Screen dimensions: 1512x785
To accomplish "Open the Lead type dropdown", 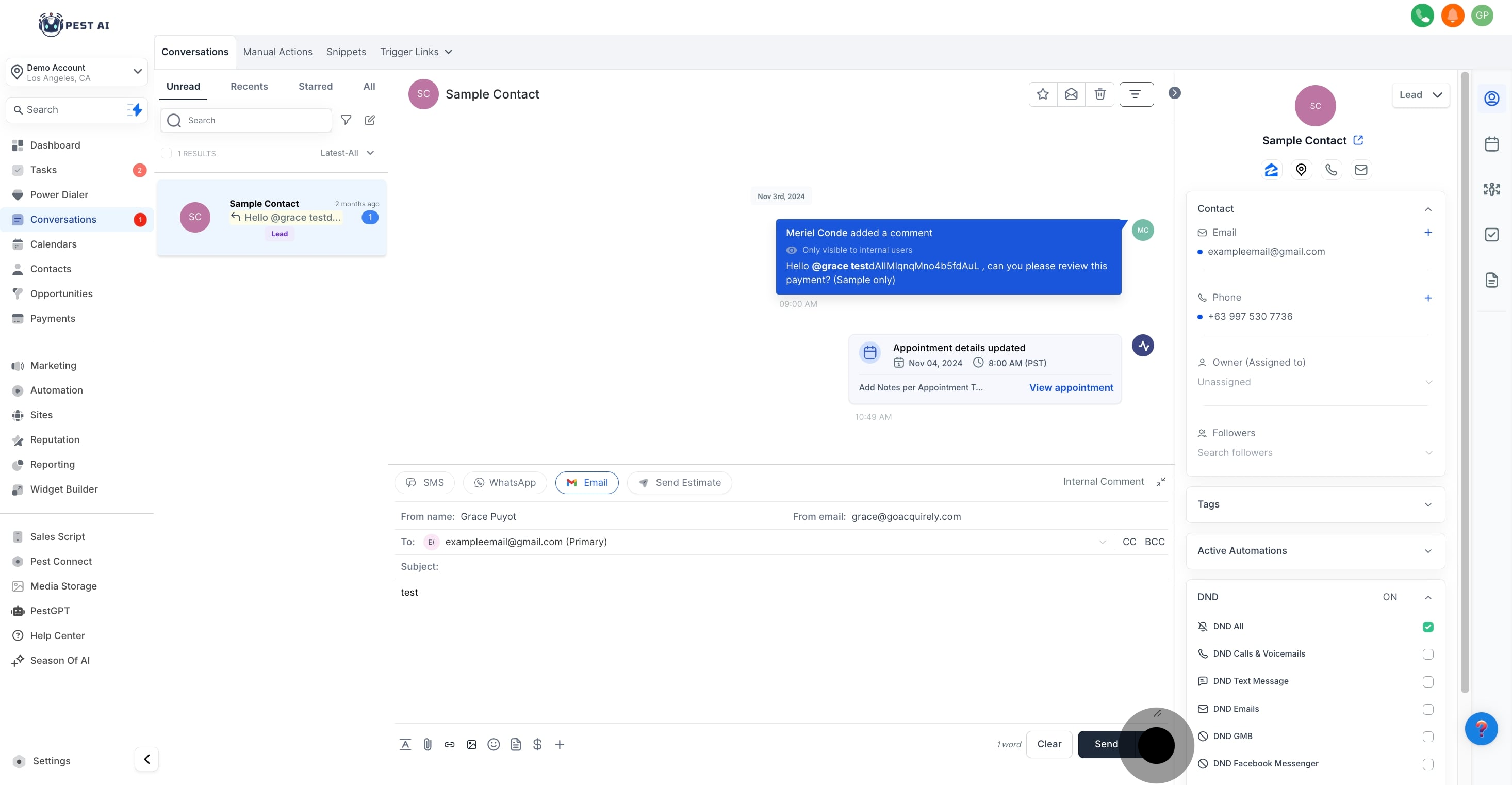I will (x=1420, y=94).
